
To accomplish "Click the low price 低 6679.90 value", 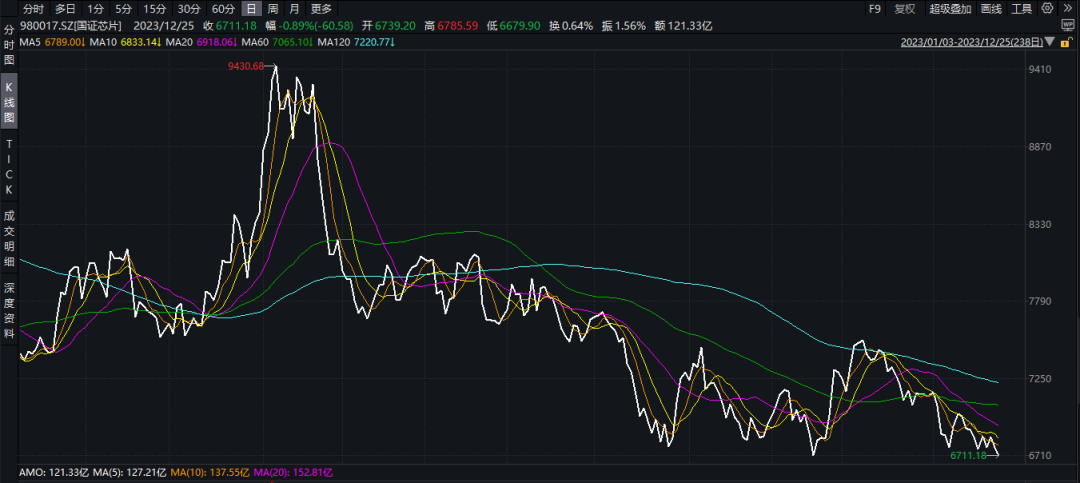I will 512,25.
